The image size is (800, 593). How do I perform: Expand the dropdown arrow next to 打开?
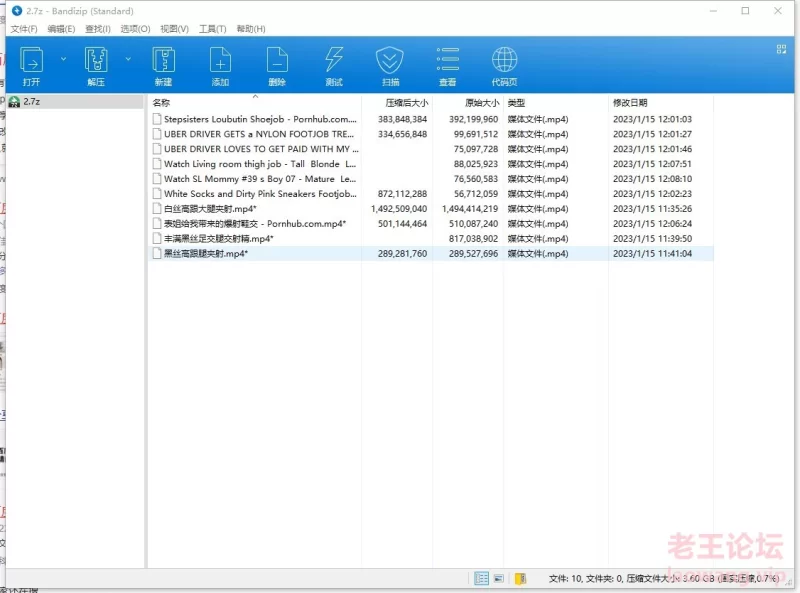pyautogui.click(x=63, y=59)
